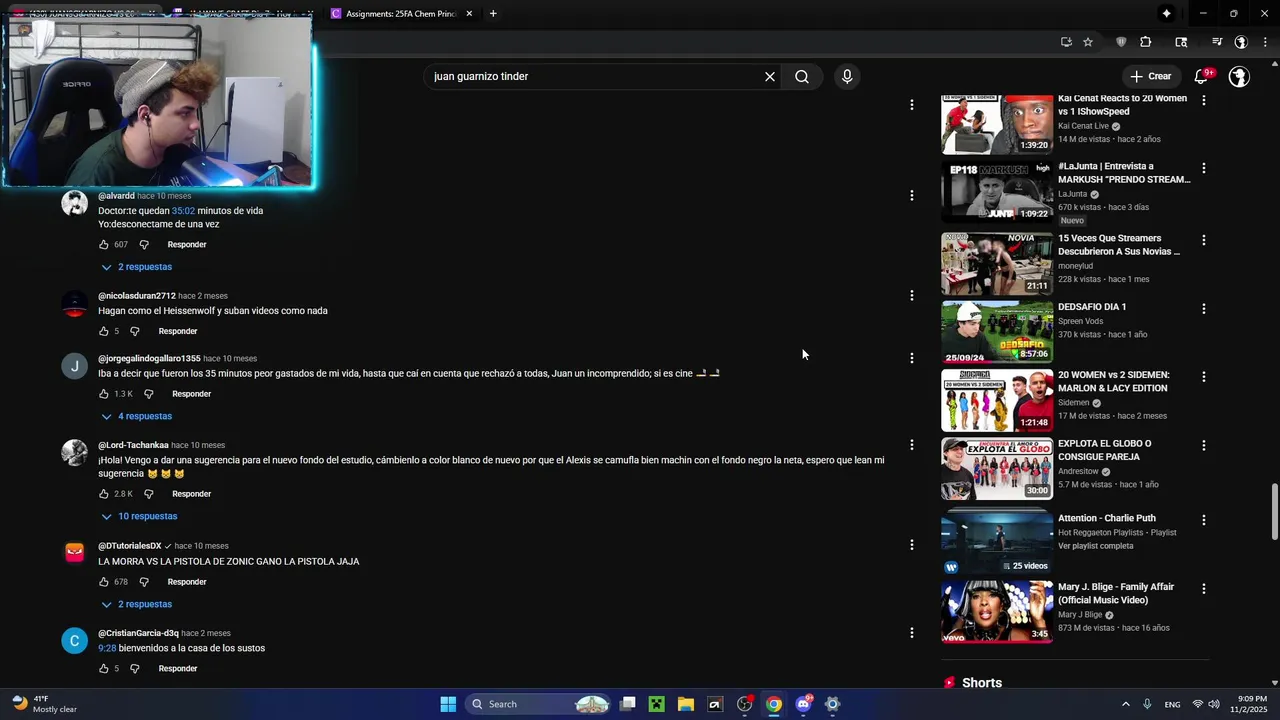Click Responder under @alvardd comment
Image resolution: width=1280 pixels, height=720 pixels.
[187, 245]
